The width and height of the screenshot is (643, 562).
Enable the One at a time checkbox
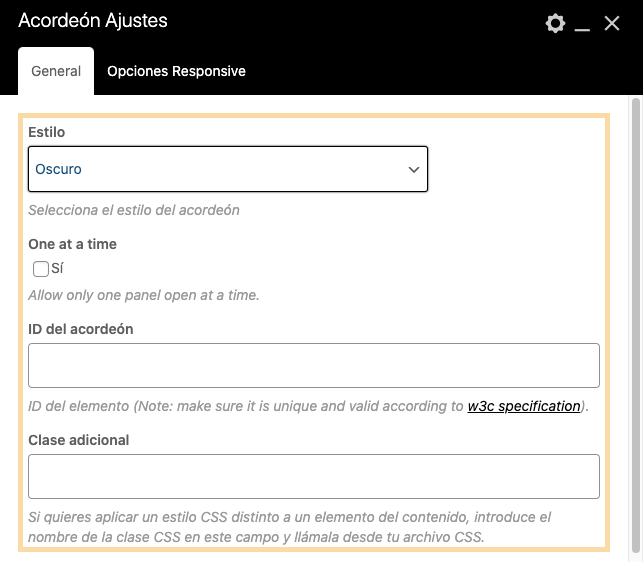coord(41,269)
